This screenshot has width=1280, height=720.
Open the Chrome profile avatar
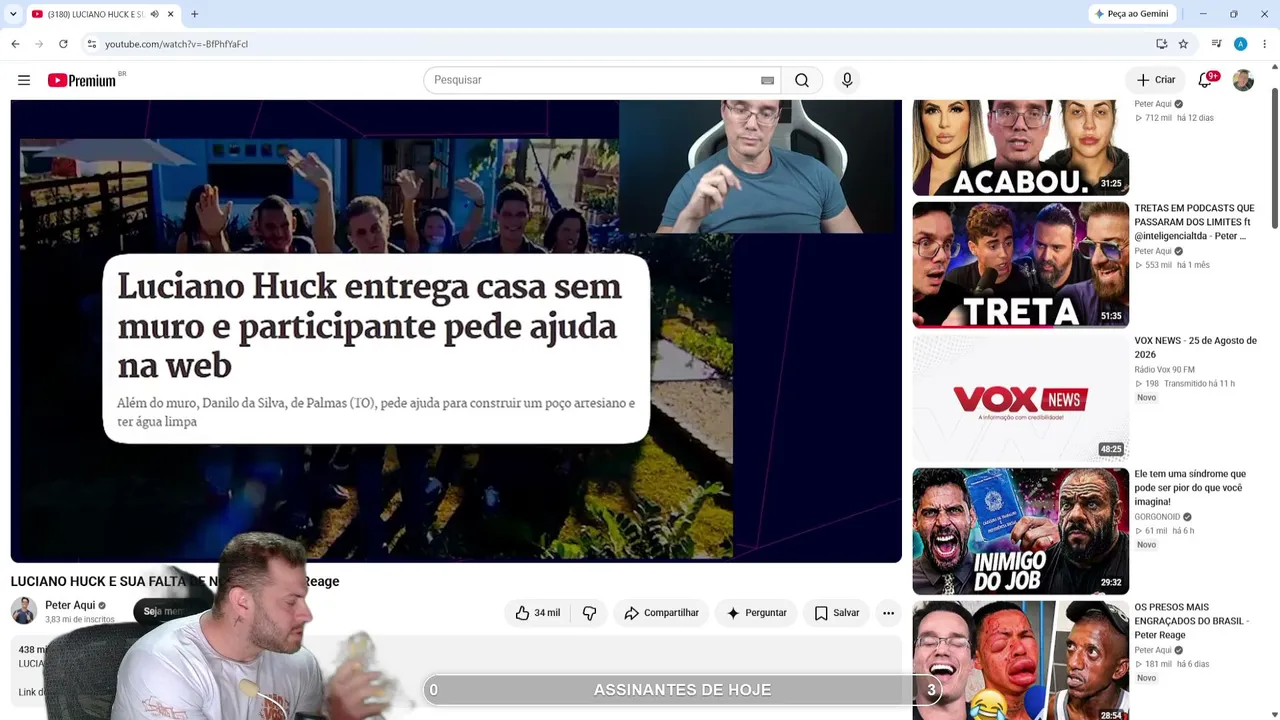coord(1240,44)
